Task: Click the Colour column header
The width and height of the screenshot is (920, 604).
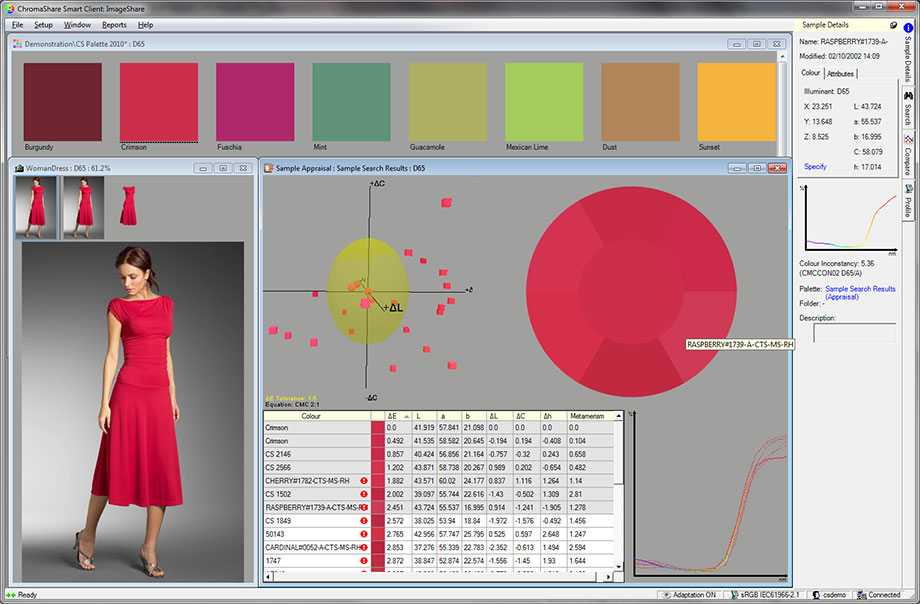Action: tap(317, 416)
